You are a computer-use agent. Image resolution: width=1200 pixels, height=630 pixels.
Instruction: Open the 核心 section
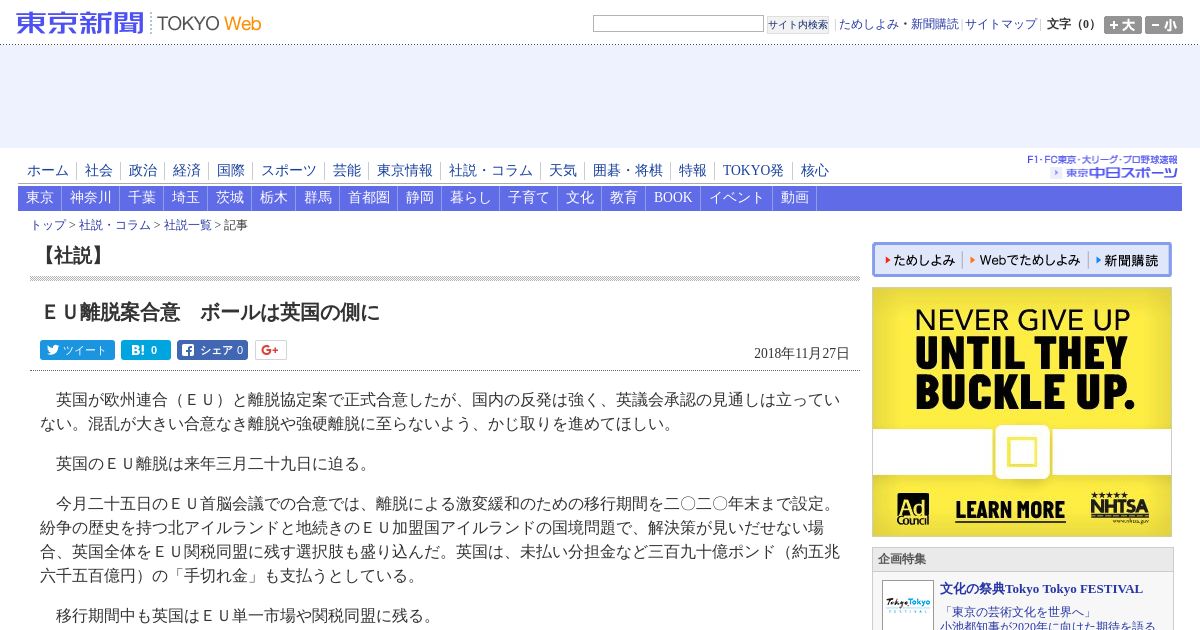[x=815, y=171]
